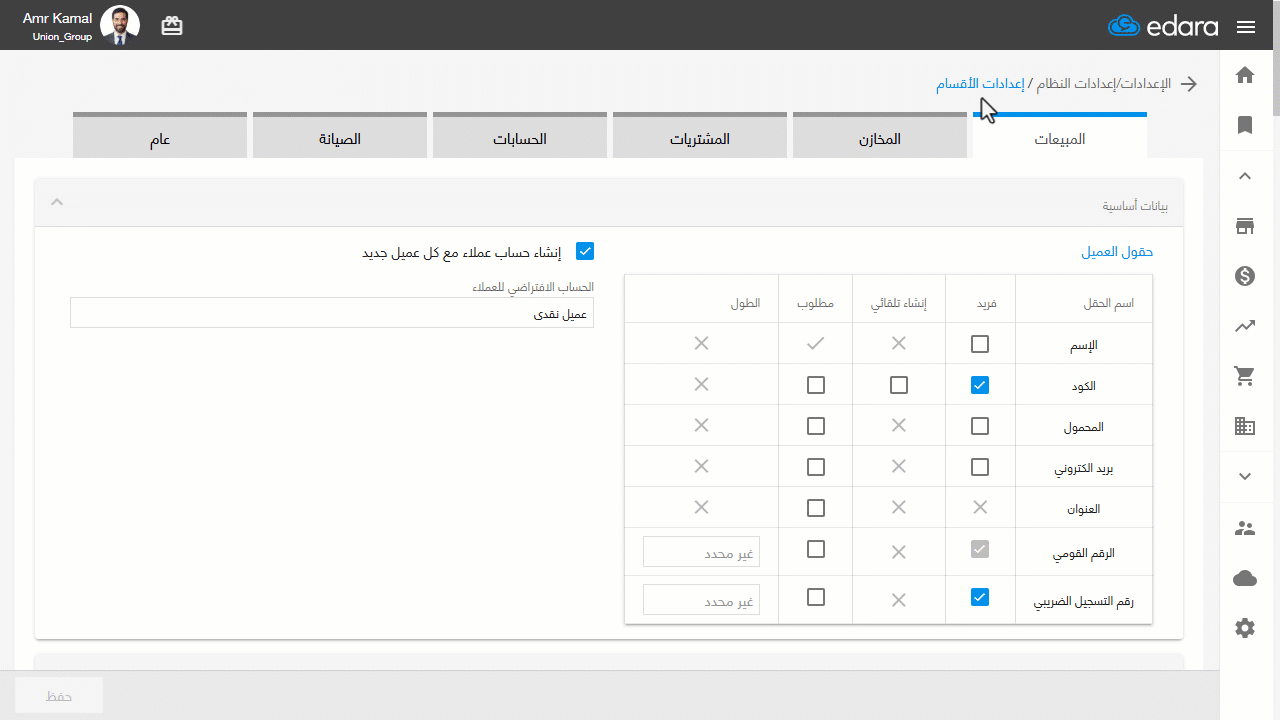The height and width of the screenshot is (720, 1280).
Task: Toggle إنشاء حساب عملاء مع كل عميل جديد checkbox
Action: click(x=585, y=251)
